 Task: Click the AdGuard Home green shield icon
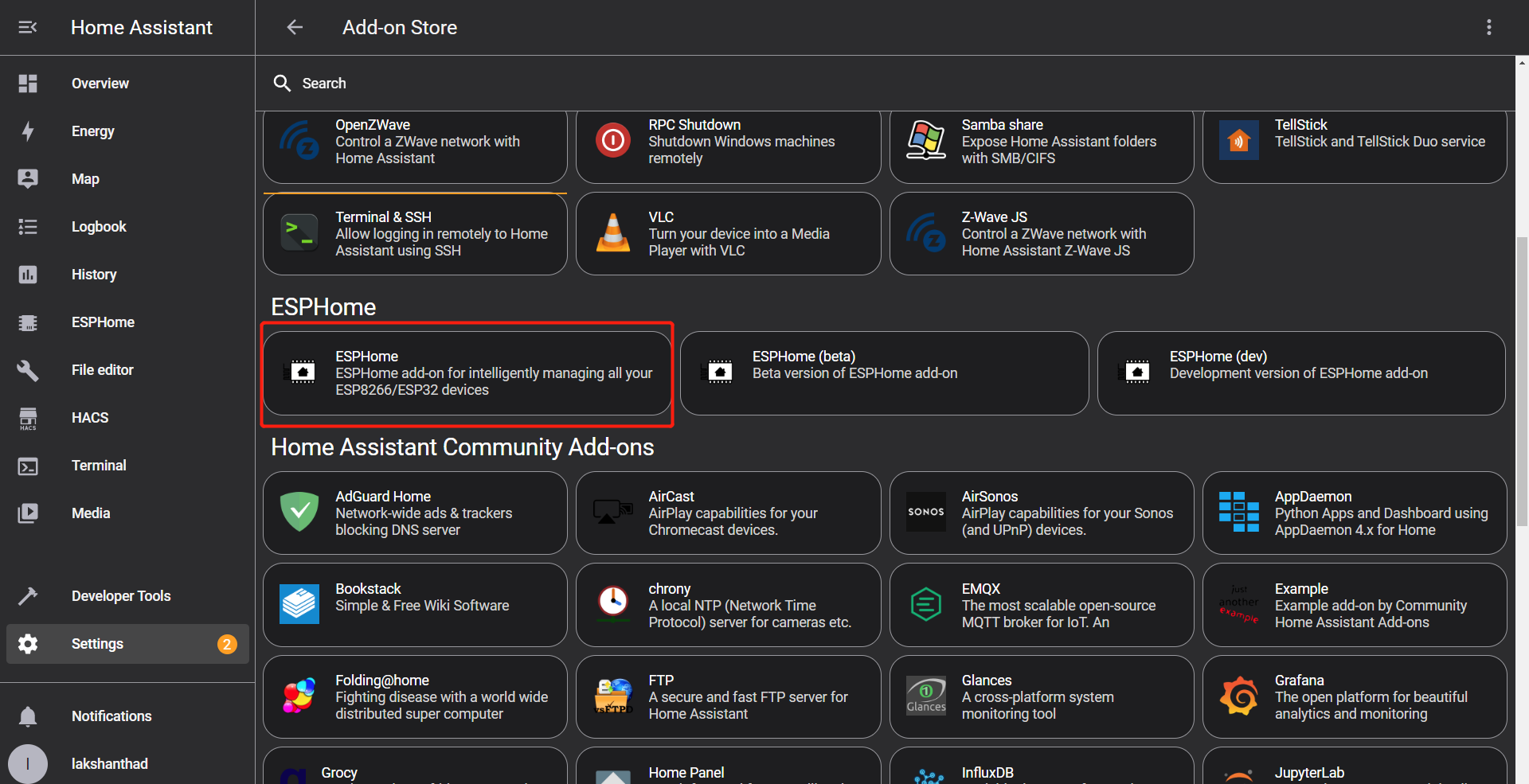pyautogui.click(x=299, y=512)
